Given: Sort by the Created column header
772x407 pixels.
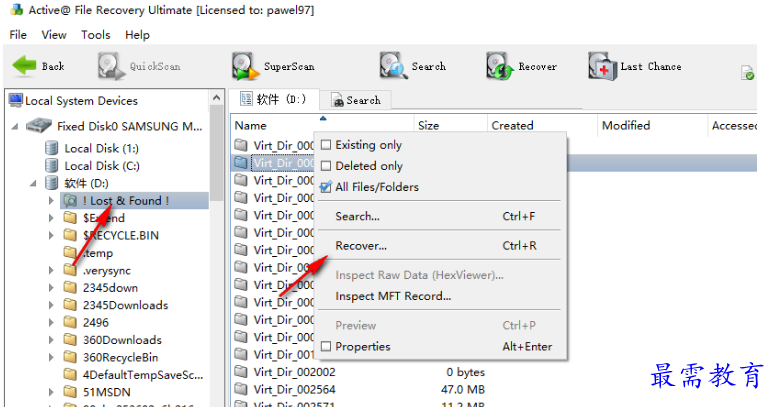Looking at the screenshot, I should pos(543,125).
